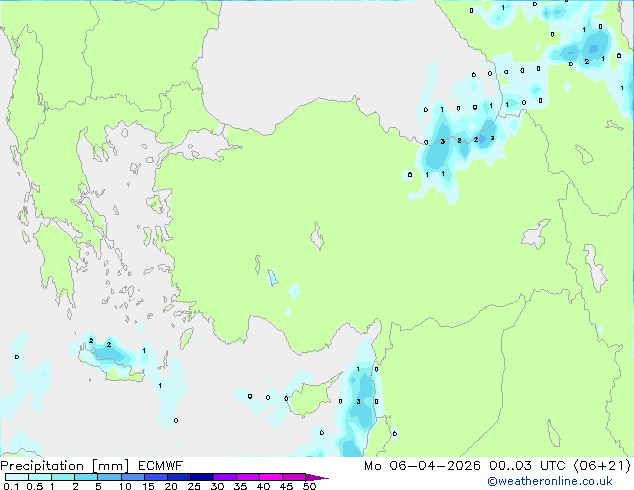Click the '(06+21)' forecast run label

(602, 466)
